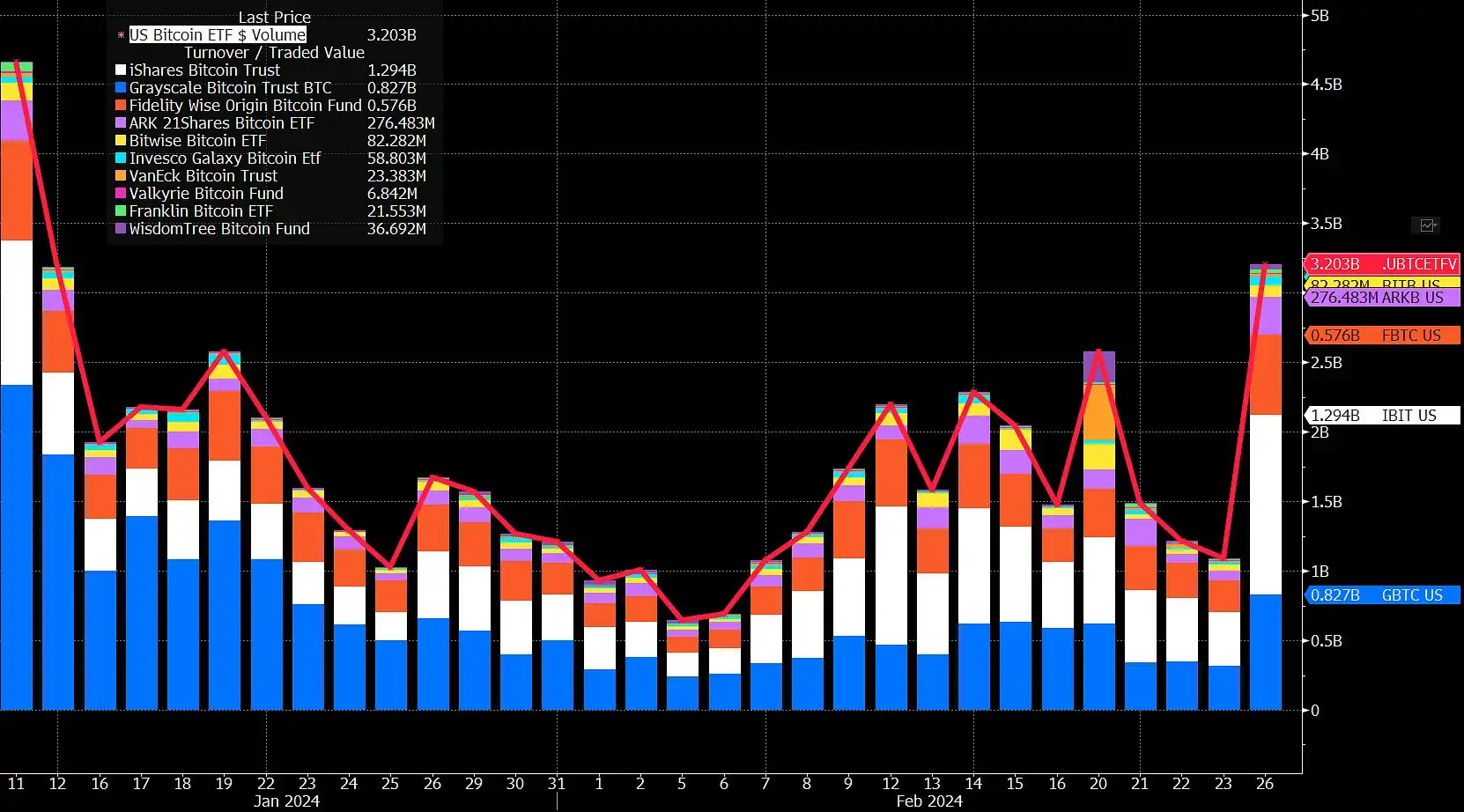Viewport: 1464px width, 812px height.
Task: Open the chart type dropdown icon
Action: (x=1427, y=225)
